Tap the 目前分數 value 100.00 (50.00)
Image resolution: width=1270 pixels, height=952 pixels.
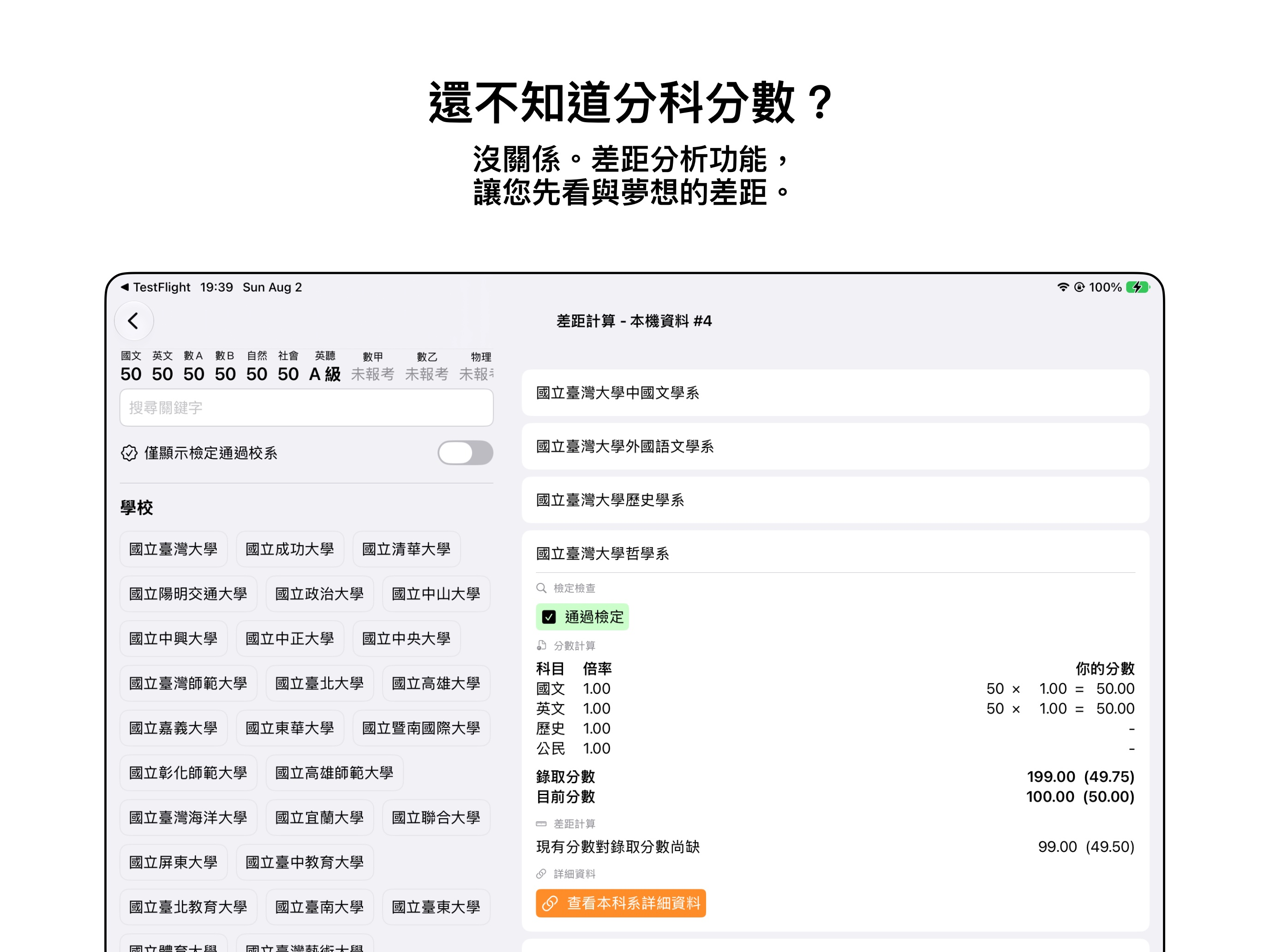(x=1080, y=797)
